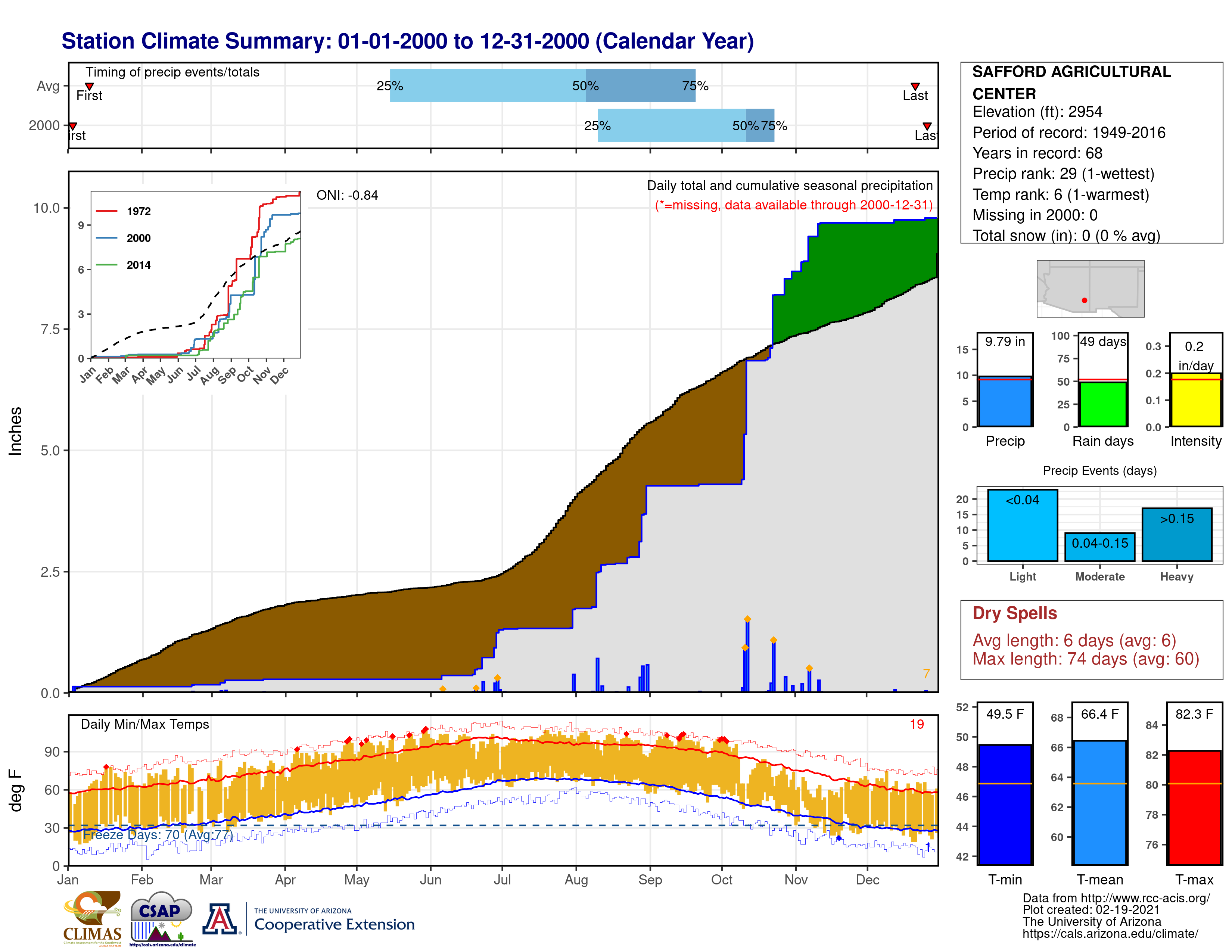Click the 'Station Climate Summary' title
The width and height of the screenshot is (1232, 952).
tap(407, 41)
